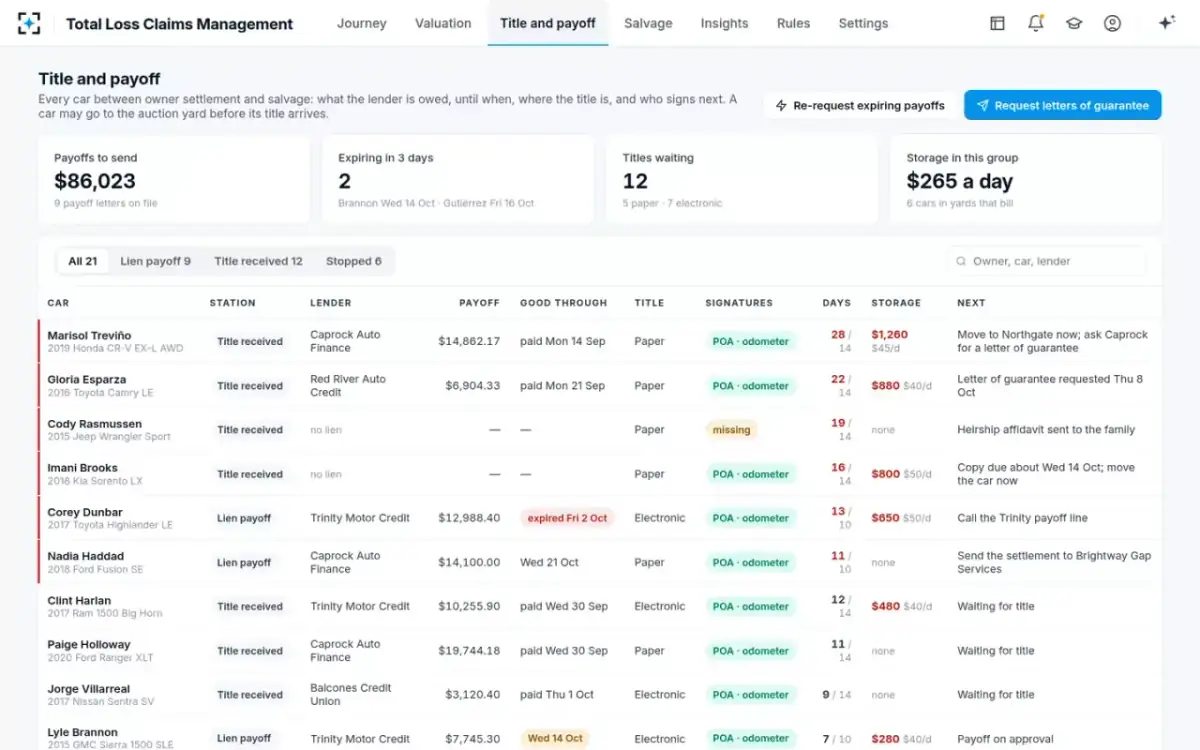Filter by Stopped 6
Screen dimensions: 1200x750
(x=353, y=261)
